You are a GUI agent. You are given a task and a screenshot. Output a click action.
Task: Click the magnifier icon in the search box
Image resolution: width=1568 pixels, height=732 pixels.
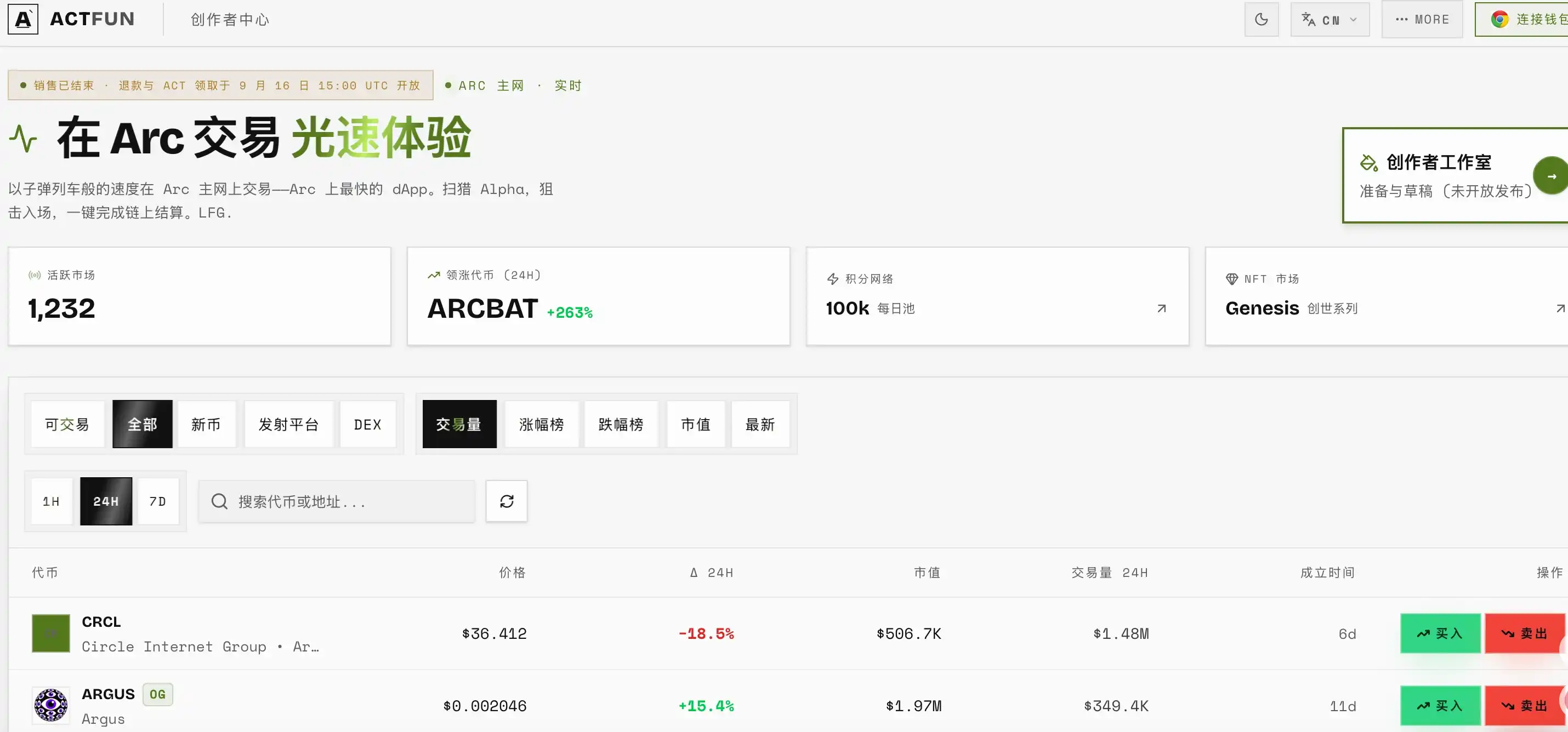click(219, 501)
